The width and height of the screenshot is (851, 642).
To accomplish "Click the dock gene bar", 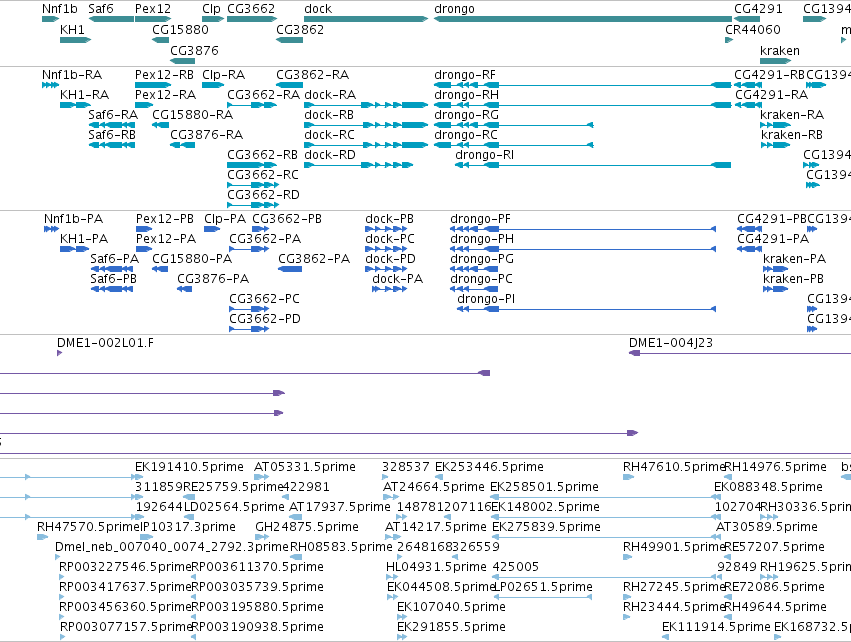I will [366, 19].
